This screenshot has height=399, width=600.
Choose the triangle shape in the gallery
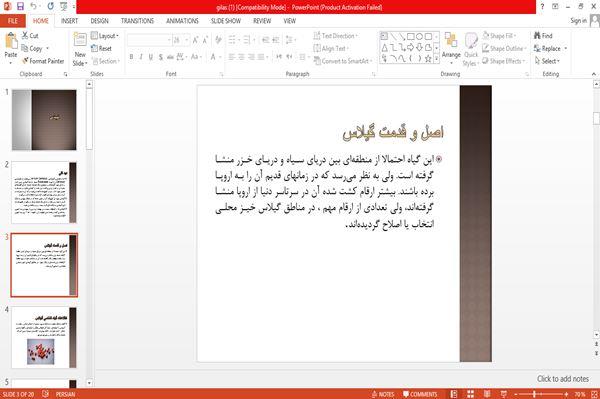(385, 47)
